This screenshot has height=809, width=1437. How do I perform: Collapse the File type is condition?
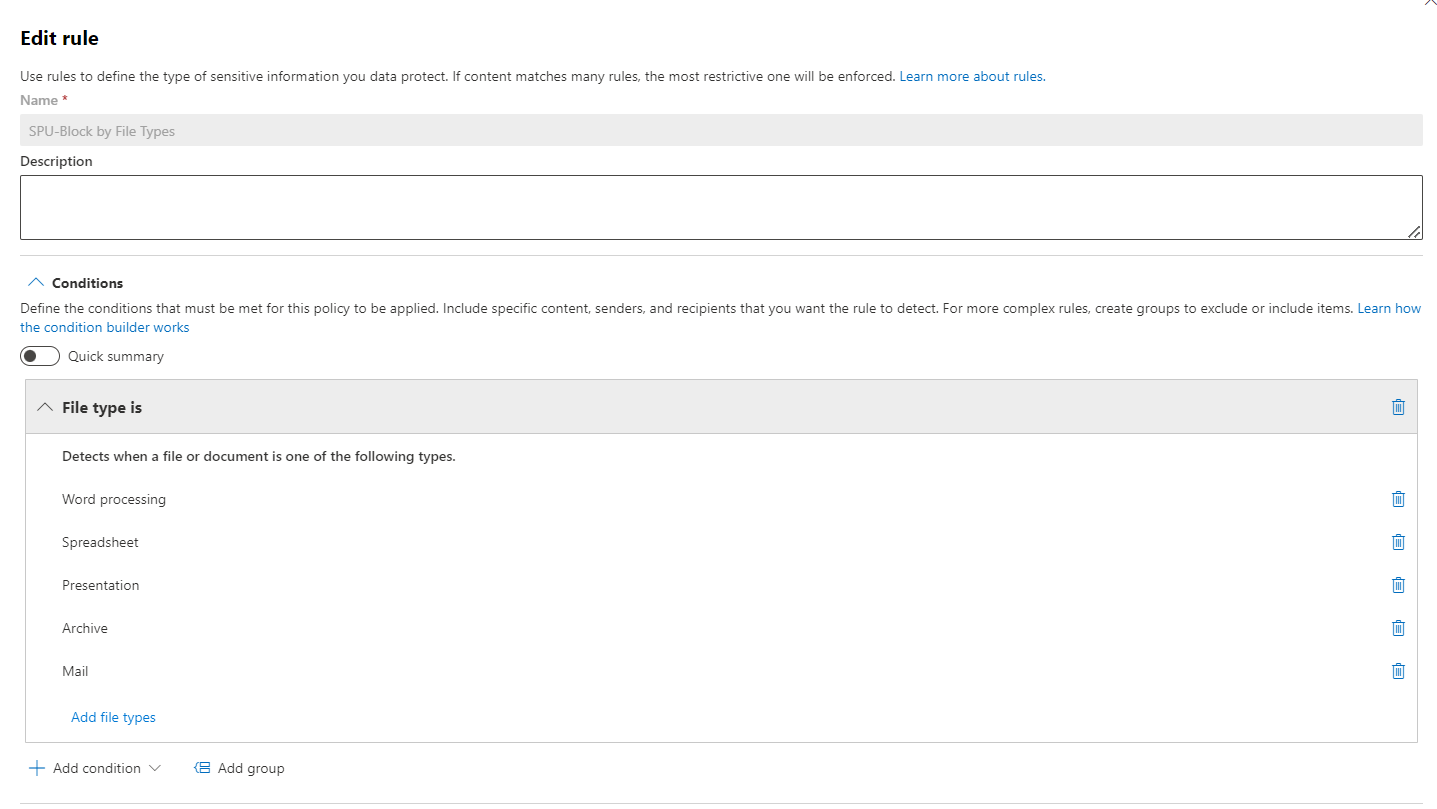click(x=45, y=406)
